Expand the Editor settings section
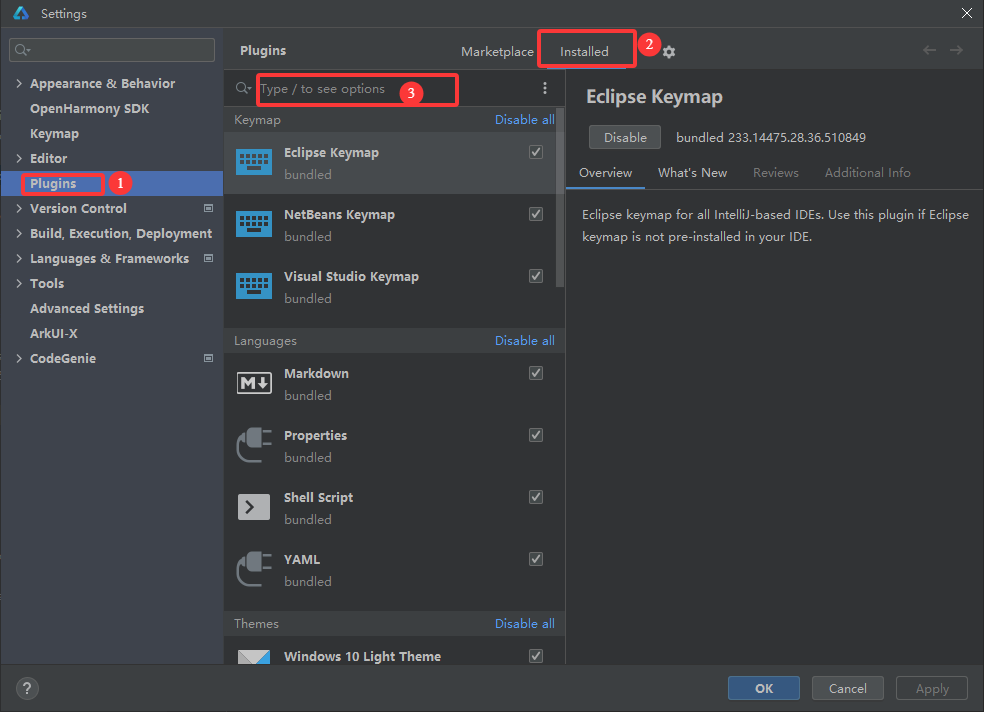Image resolution: width=984 pixels, height=712 pixels. coord(19,158)
